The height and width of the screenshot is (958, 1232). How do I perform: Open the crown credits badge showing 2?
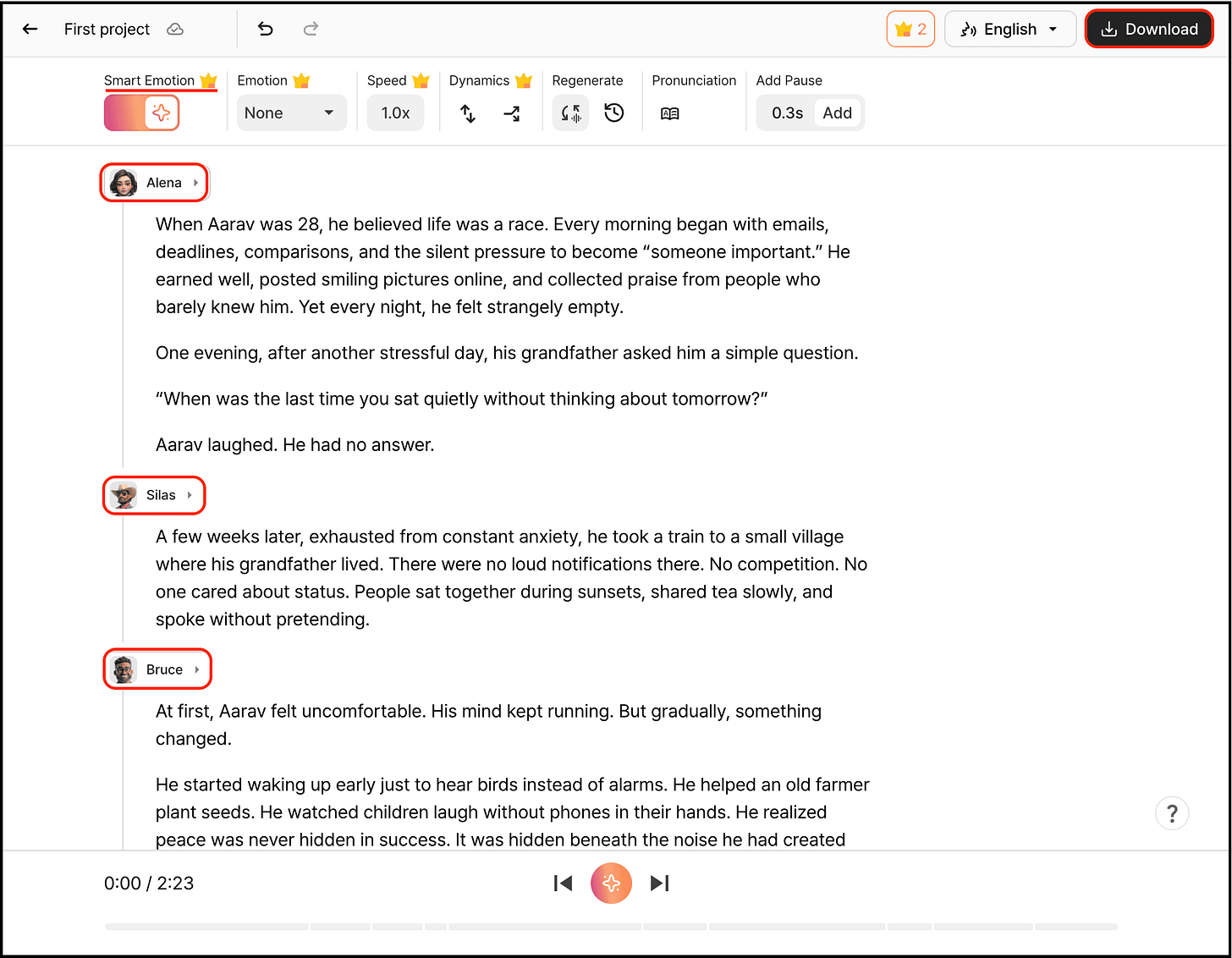pos(910,29)
